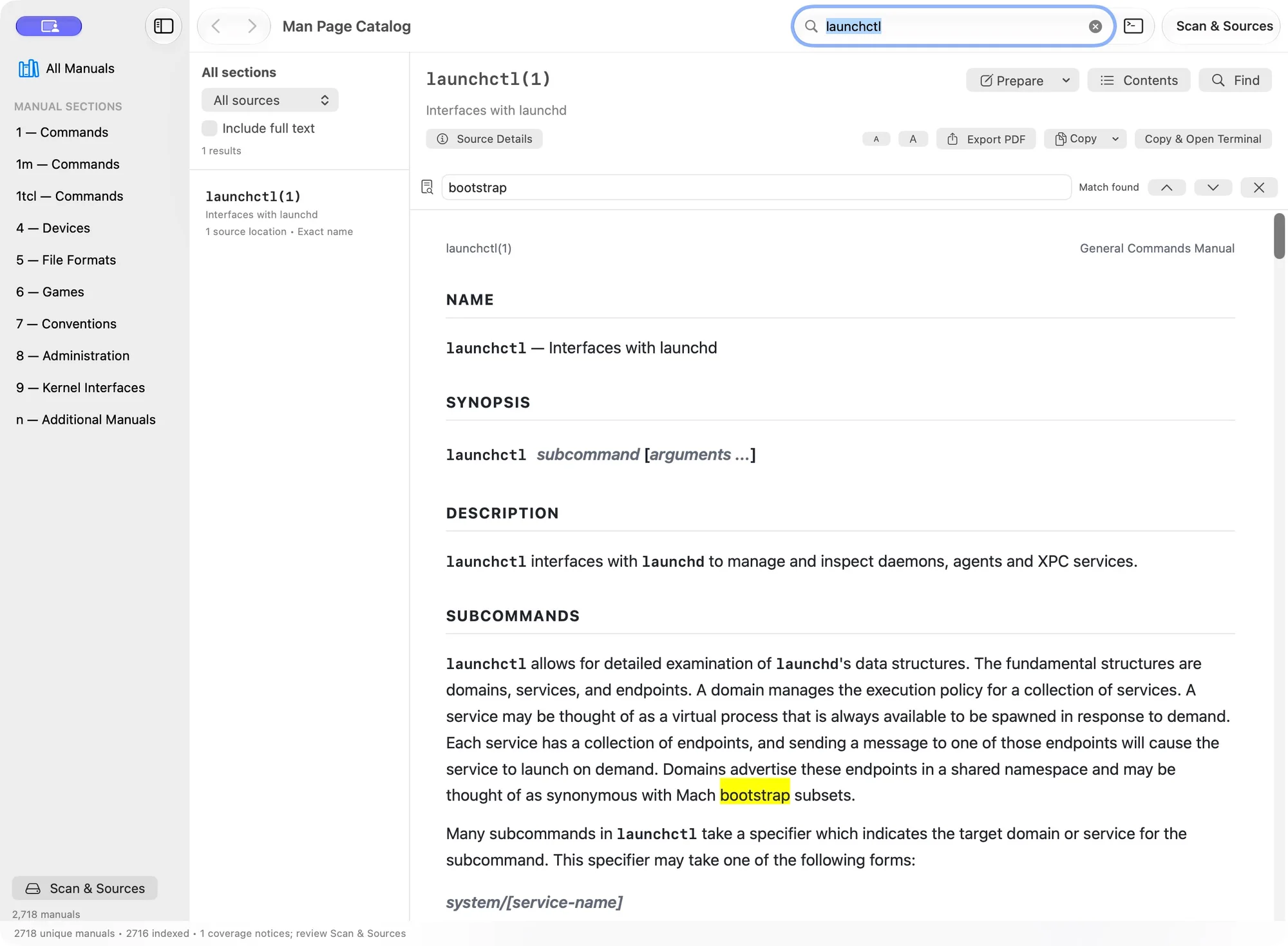Screen dimensions: 1288x946
Task: Click the Find button
Action: (1235, 80)
